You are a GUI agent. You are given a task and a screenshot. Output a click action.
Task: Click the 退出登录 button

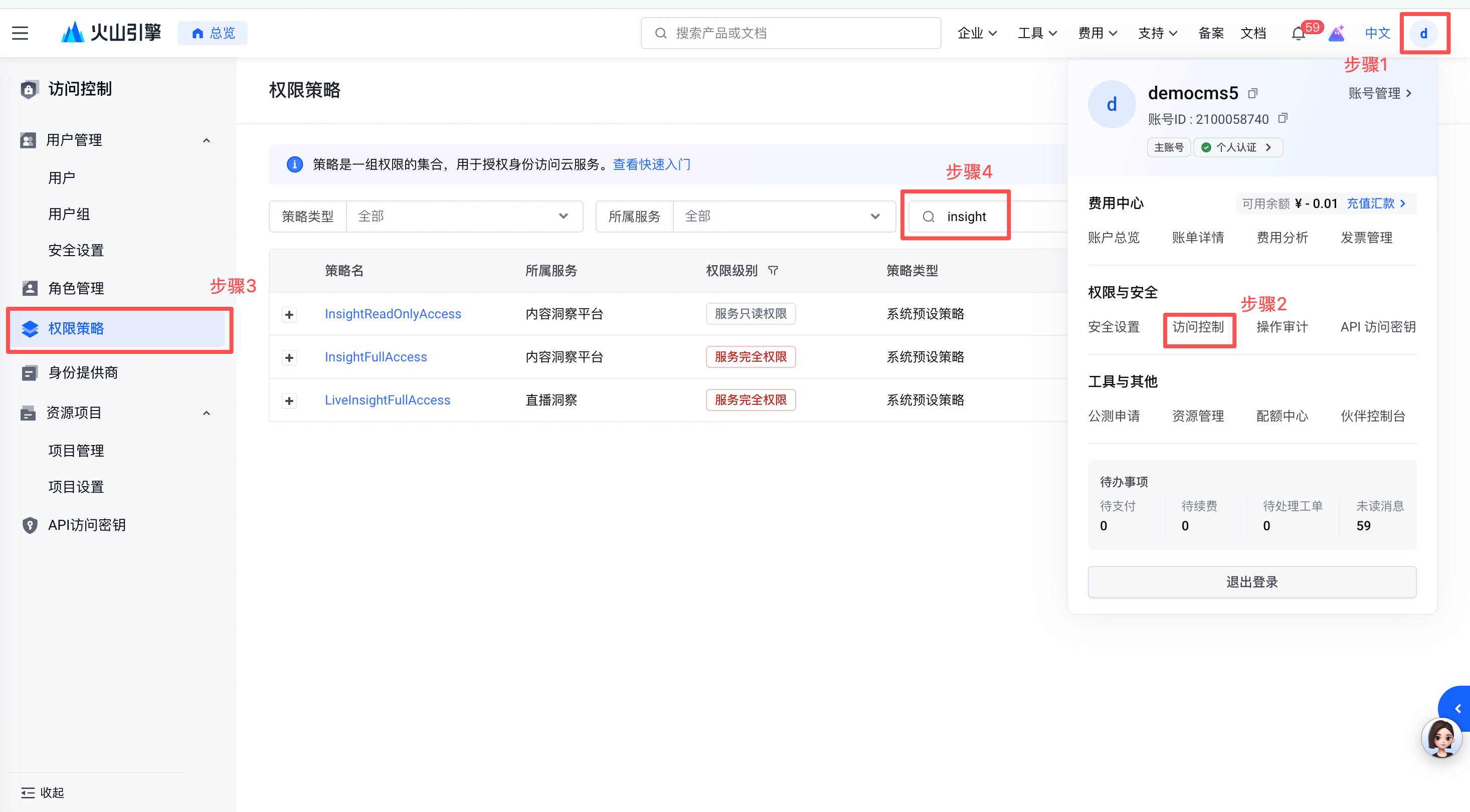pyautogui.click(x=1251, y=581)
